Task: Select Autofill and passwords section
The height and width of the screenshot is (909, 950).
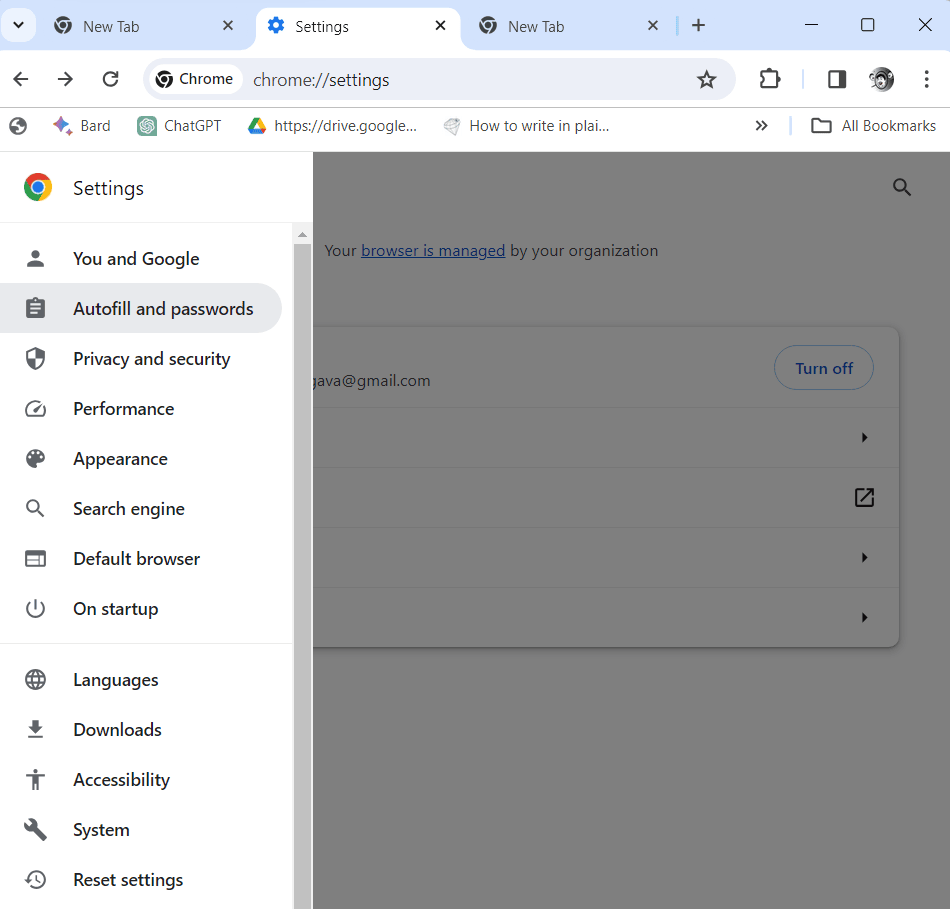Action: coord(162,308)
